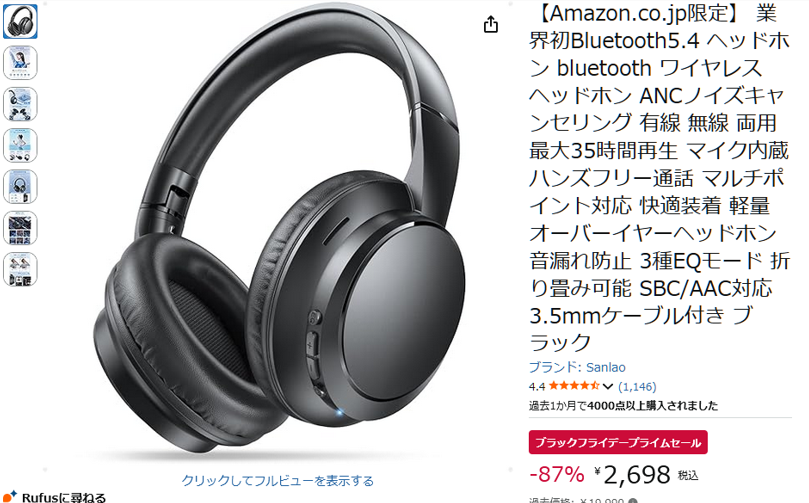The width and height of the screenshot is (809, 503).
Task: Select the third thumbnail in the gallery
Action: click(x=20, y=104)
